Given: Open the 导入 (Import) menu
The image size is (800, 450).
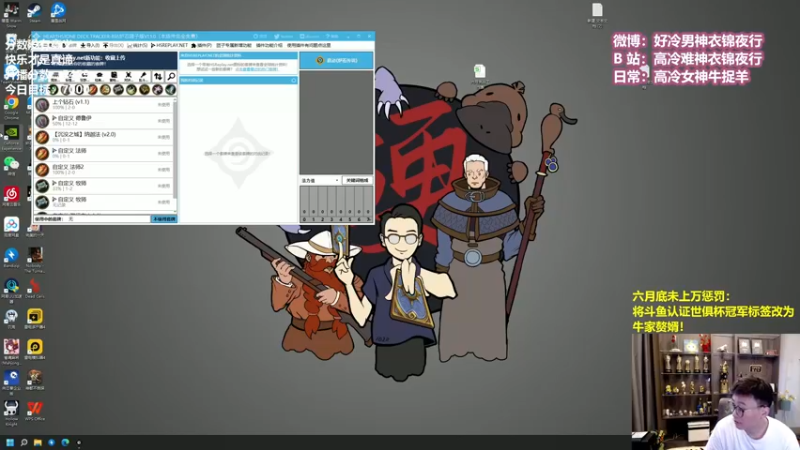Looking at the screenshot, I should click(90, 45).
